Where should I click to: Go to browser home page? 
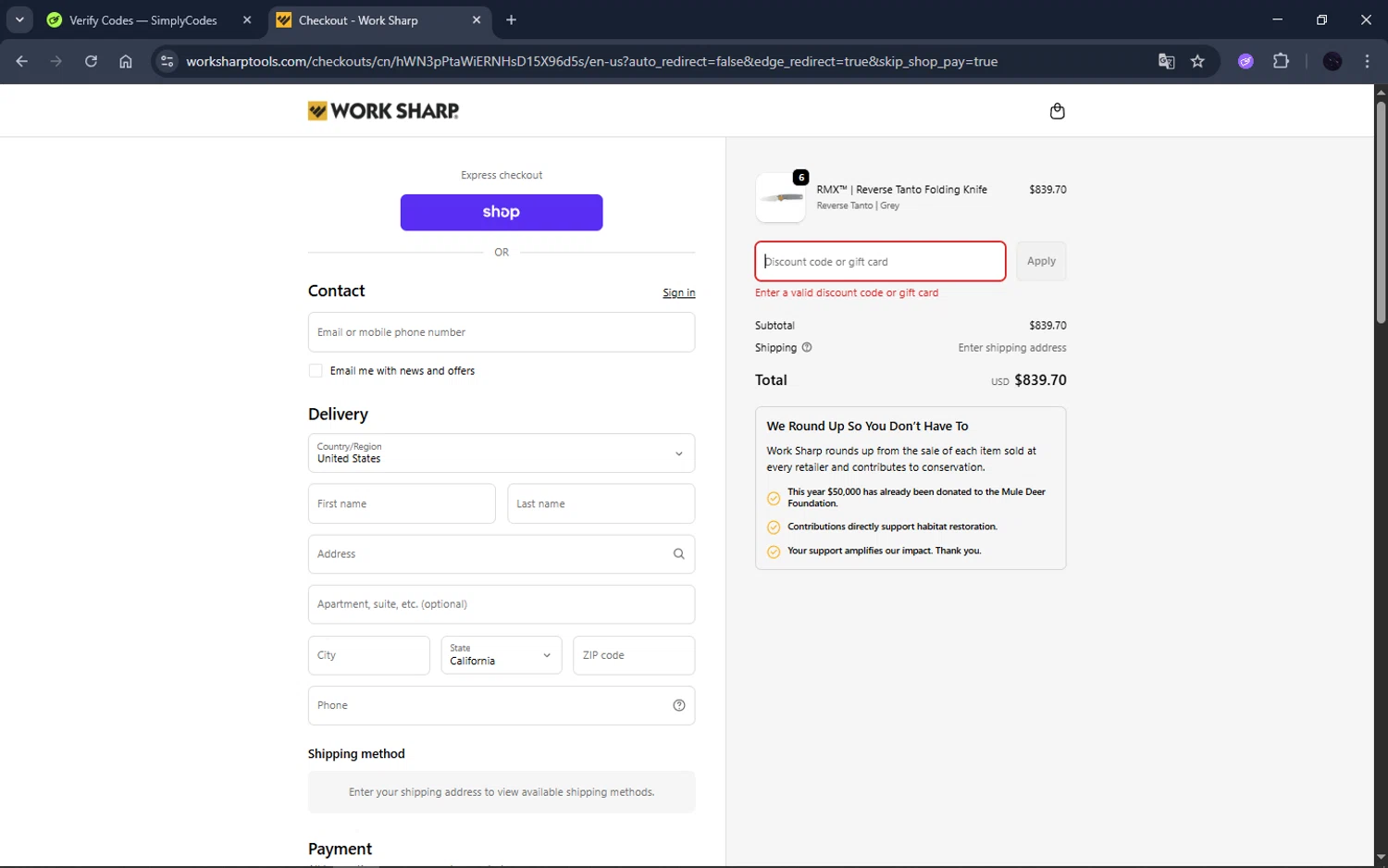coord(126,61)
